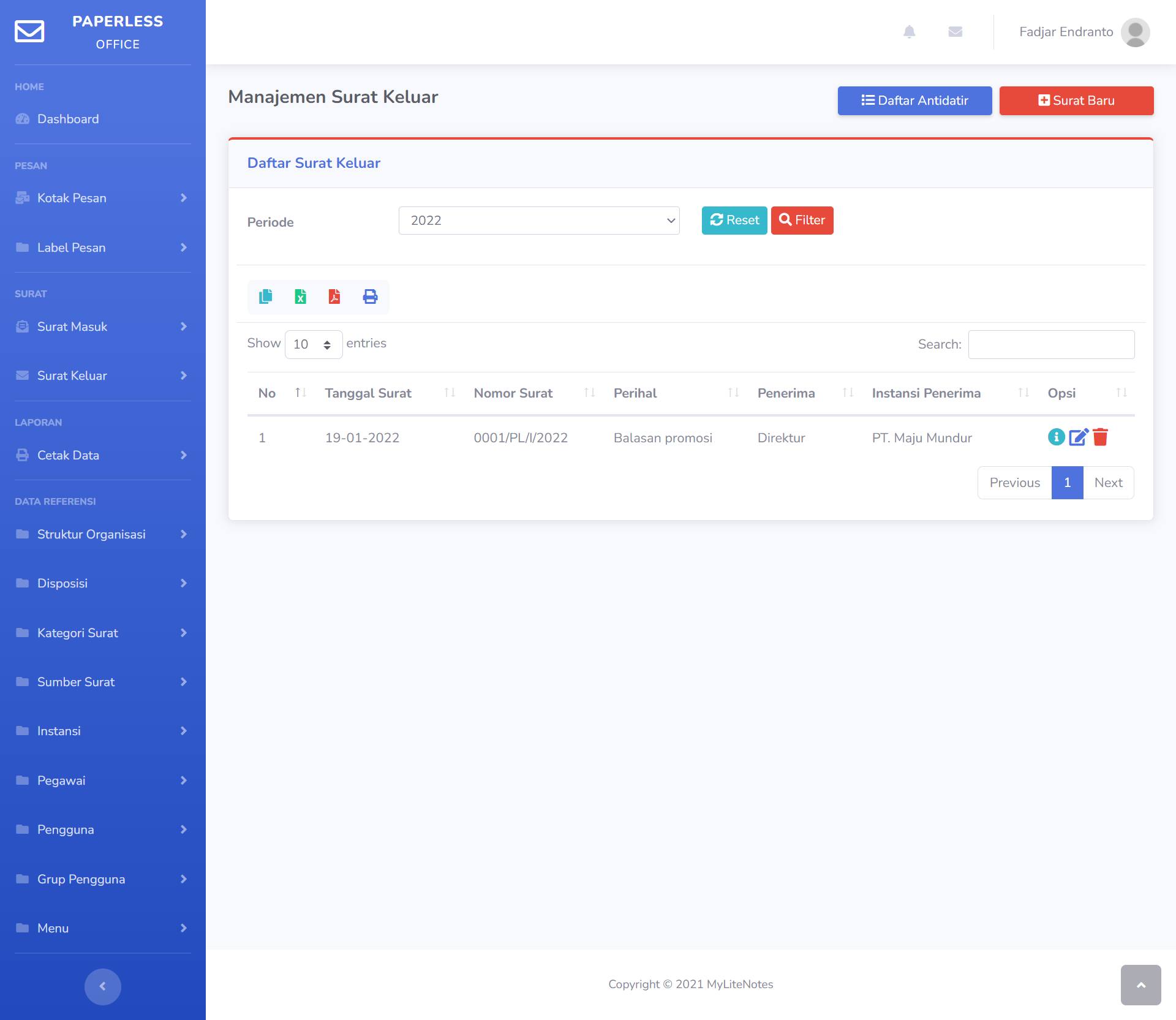Click the Daftar Antidatir button
The width and height of the screenshot is (1176, 1020).
pyautogui.click(x=915, y=100)
